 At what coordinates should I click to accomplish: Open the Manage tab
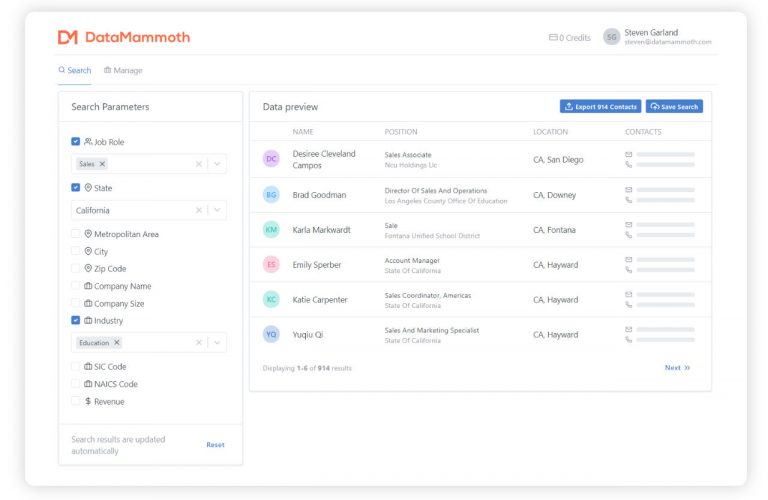click(123, 71)
